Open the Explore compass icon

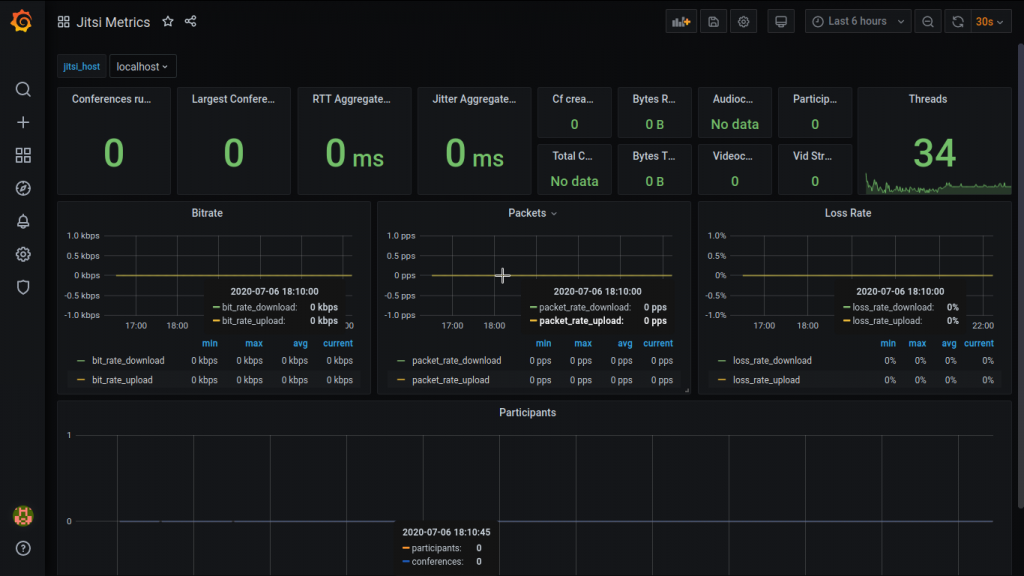(x=23, y=188)
